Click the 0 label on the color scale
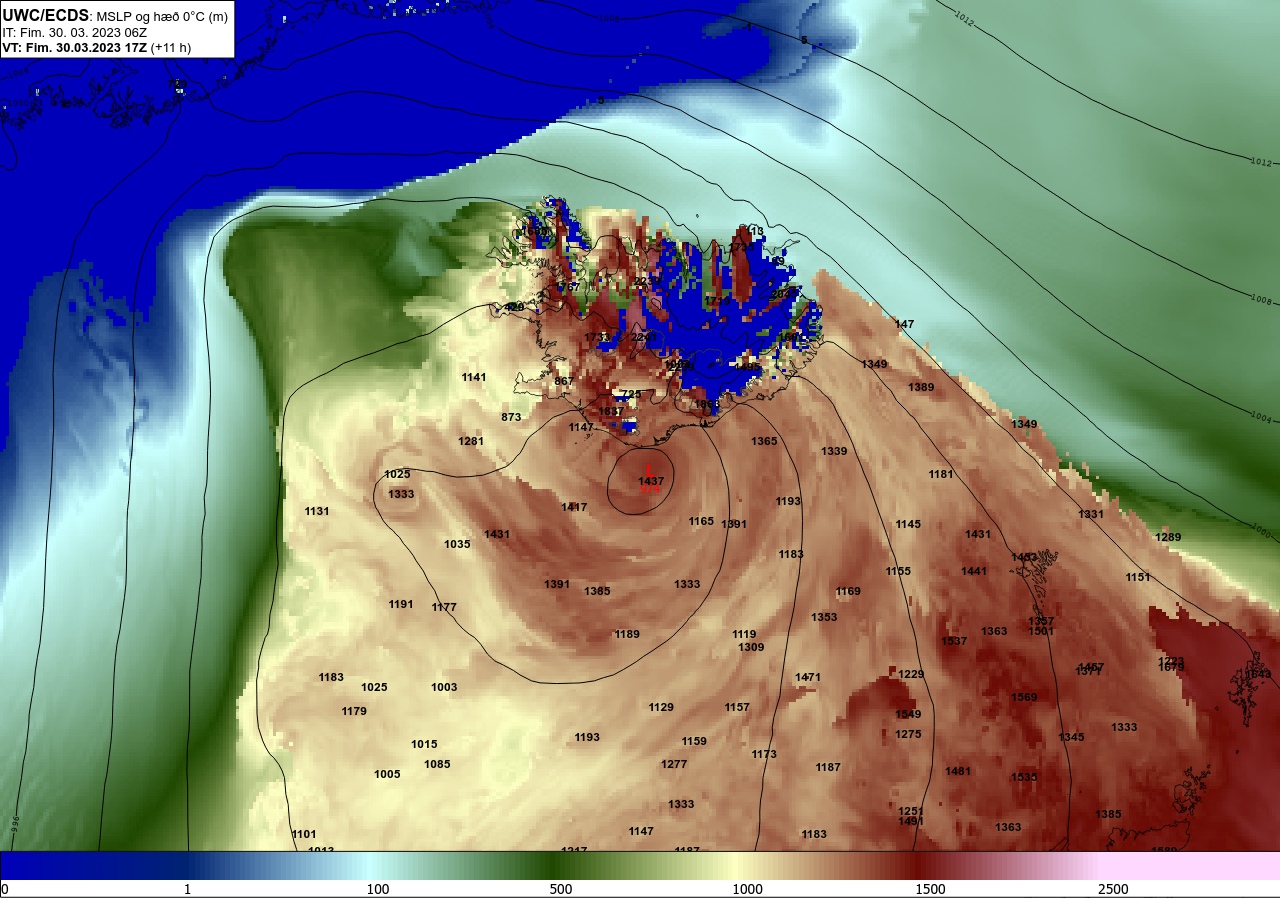This screenshot has width=1280, height=898. click(5, 889)
